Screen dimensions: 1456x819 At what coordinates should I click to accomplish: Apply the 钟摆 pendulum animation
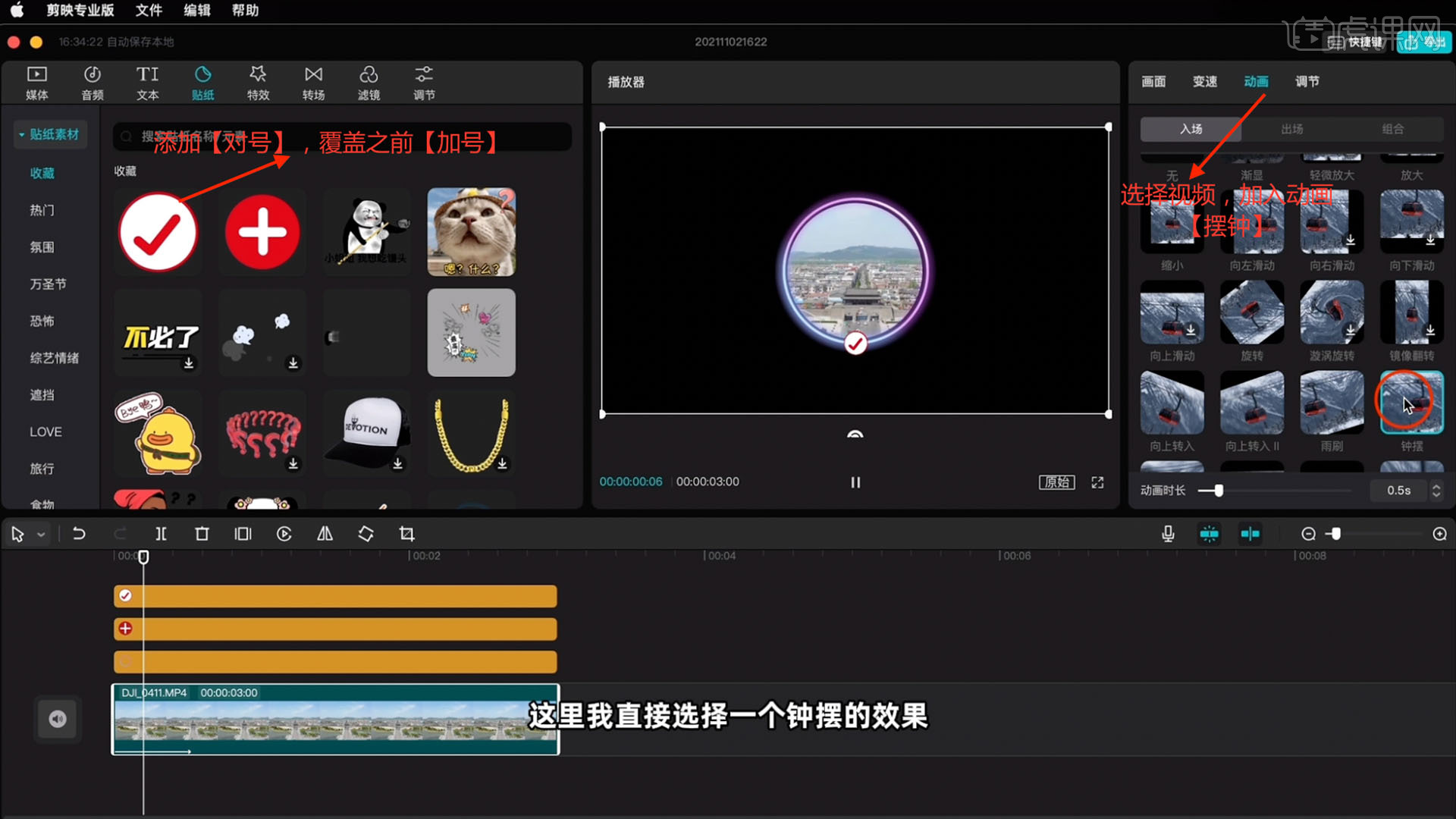1411,403
